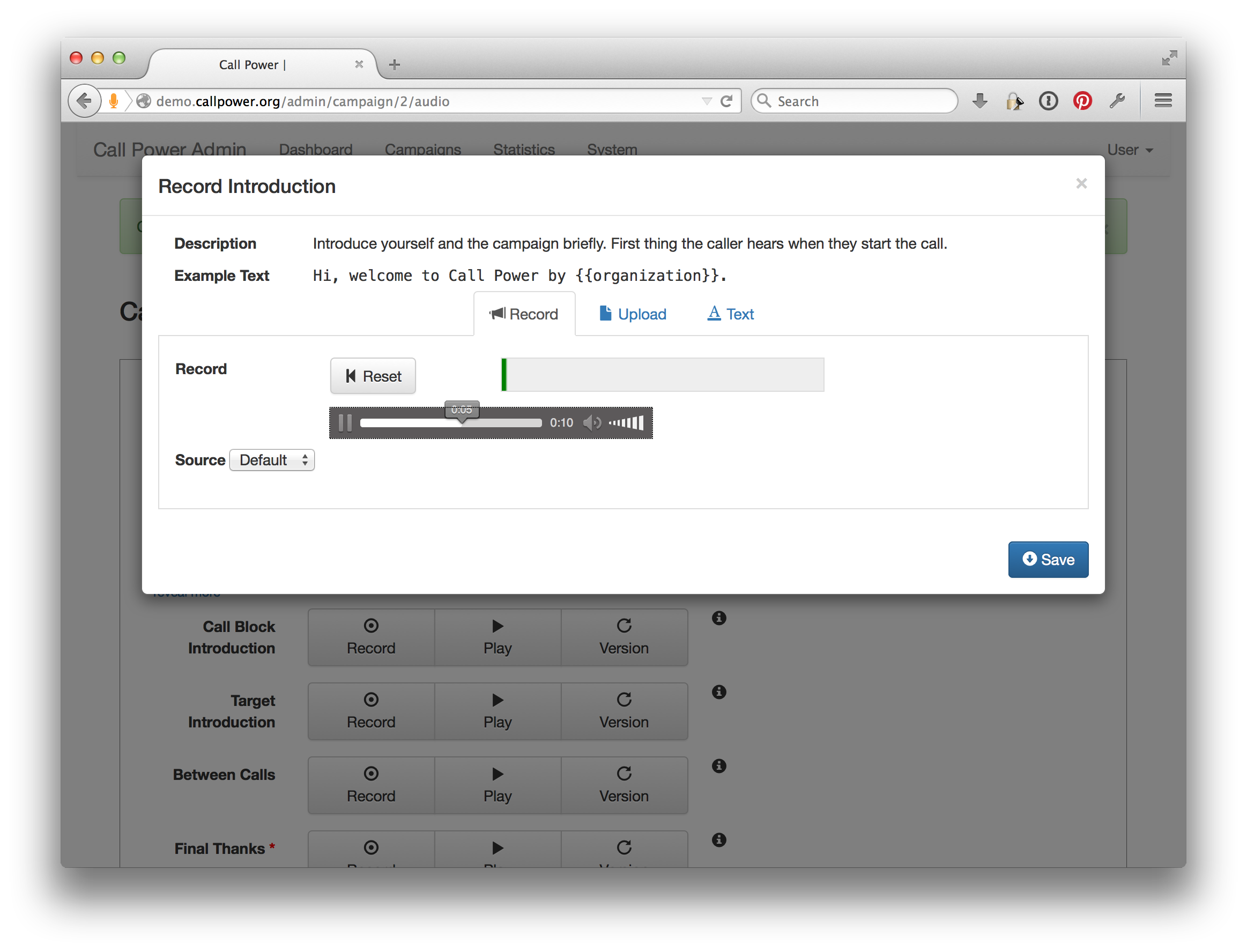Show info for Target Introduction
Image resolution: width=1247 pixels, height=952 pixels.
click(719, 692)
